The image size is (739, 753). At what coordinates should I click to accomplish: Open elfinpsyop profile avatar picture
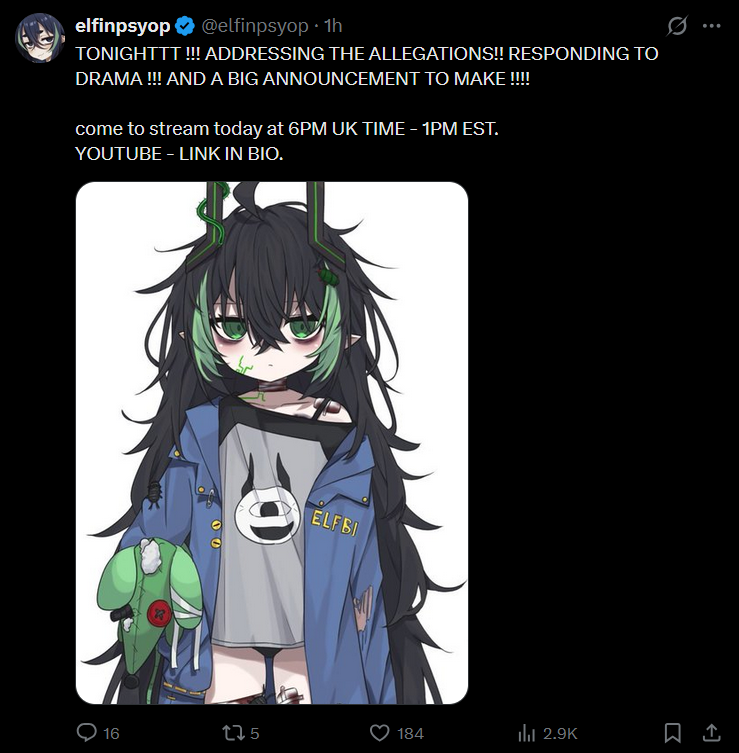point(40,38)
